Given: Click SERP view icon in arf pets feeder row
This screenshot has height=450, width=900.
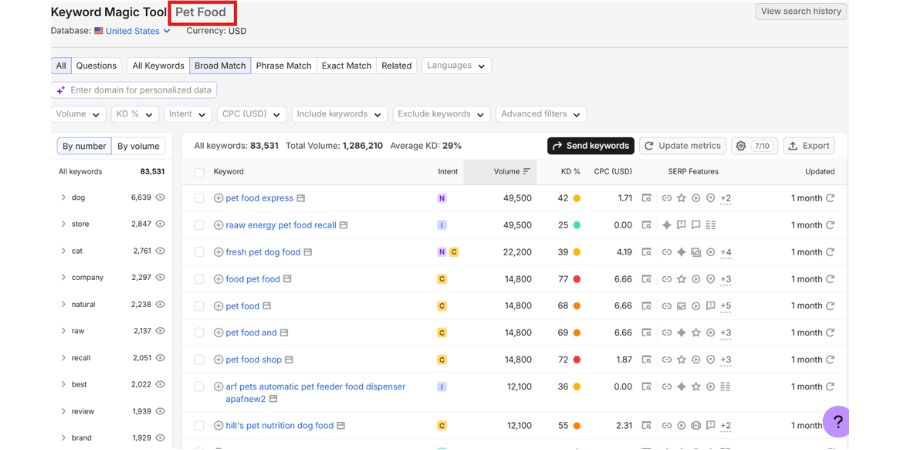Looking at the screenshot, I should pyautogui.click(x=646, y=387).
